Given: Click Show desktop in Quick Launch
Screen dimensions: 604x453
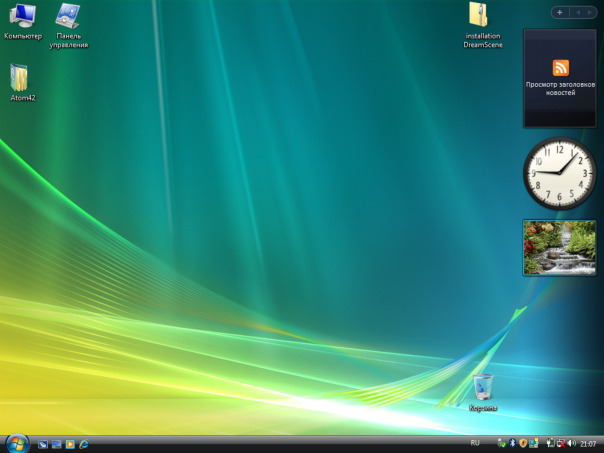Looking at the screenshot, I should pyautogui.click(x=43, y=443).
